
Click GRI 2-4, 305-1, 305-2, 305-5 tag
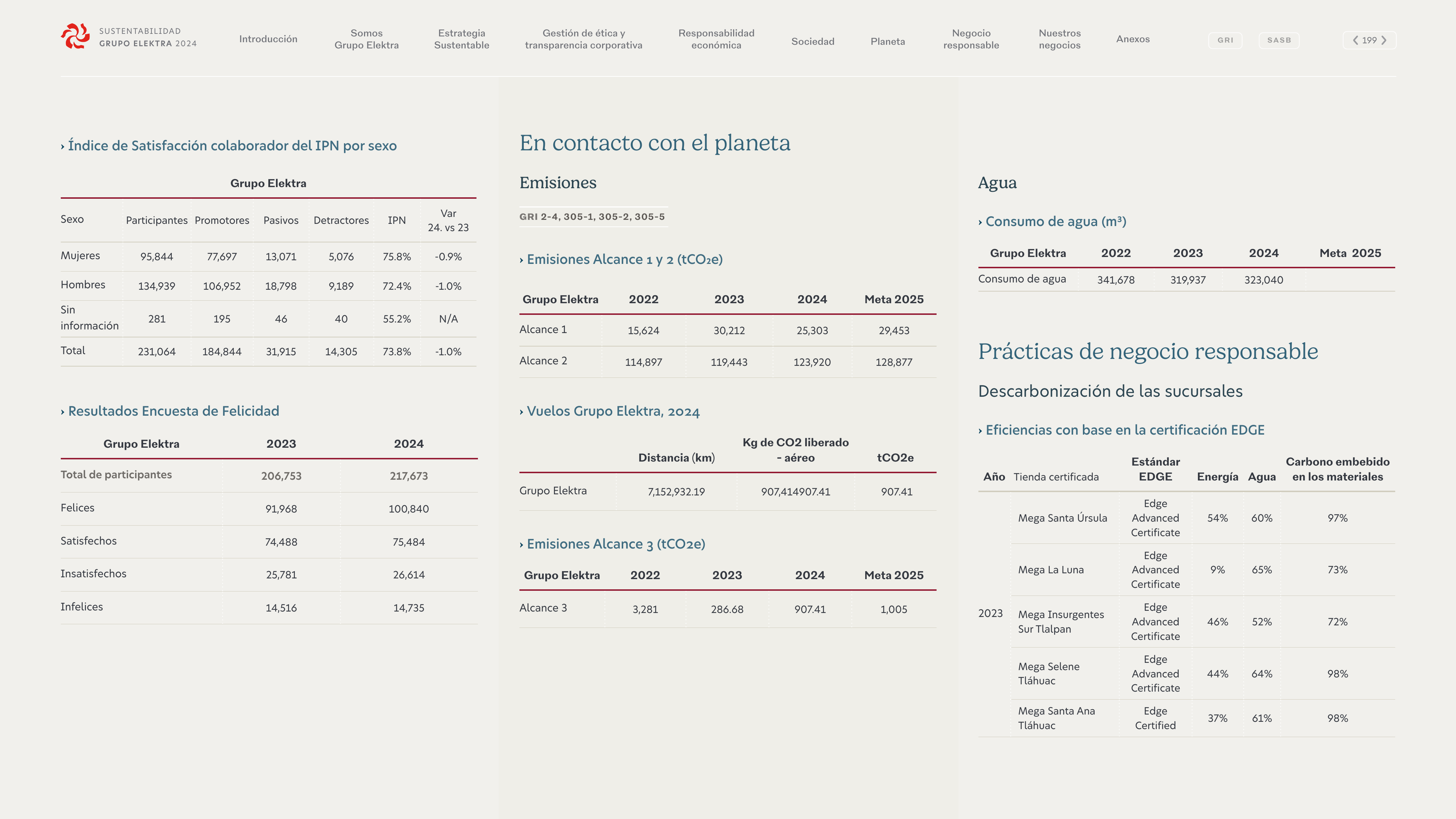click(x=592, y=217)
